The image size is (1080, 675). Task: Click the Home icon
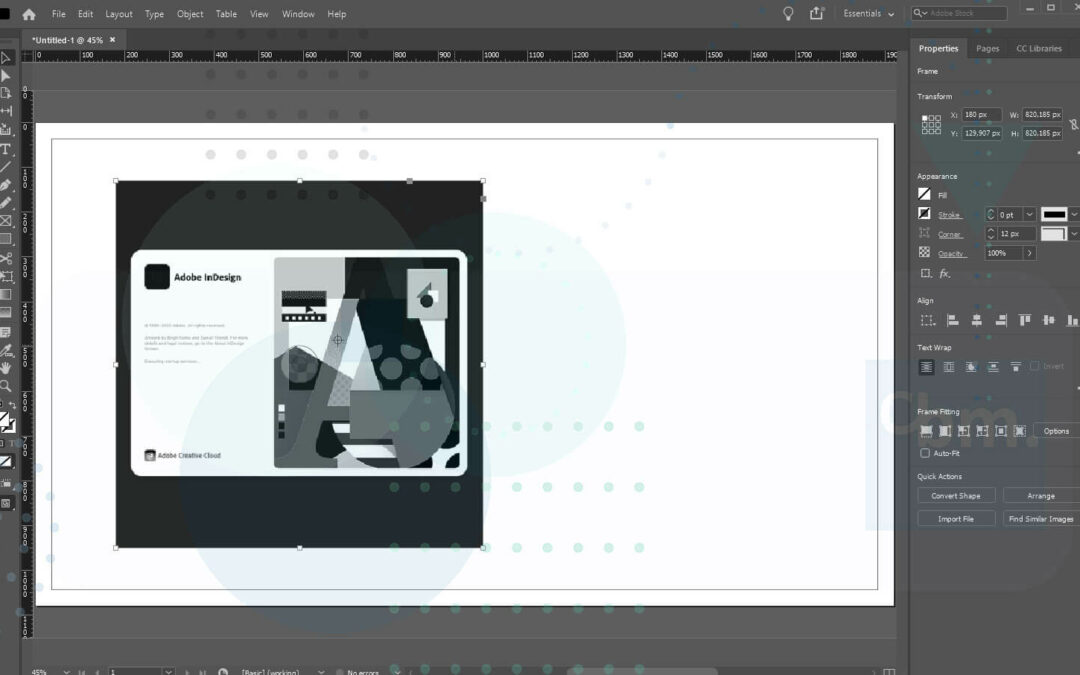tap(29, 14)
